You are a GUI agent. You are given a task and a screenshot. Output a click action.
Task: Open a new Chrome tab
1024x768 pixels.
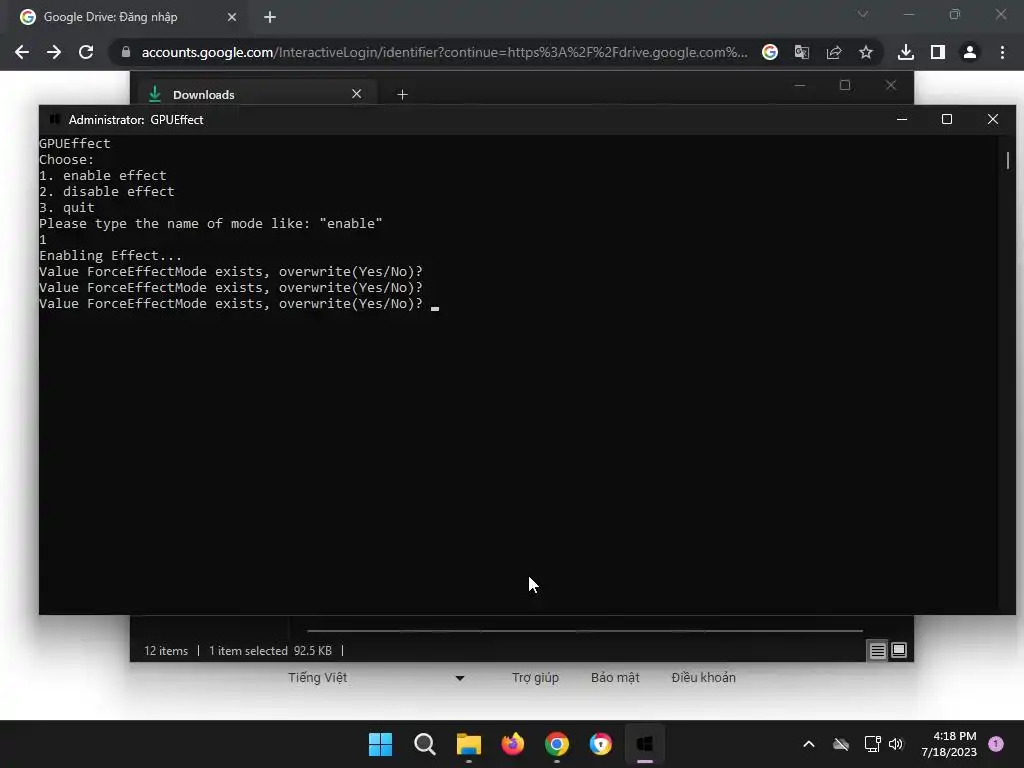[270, 17]
